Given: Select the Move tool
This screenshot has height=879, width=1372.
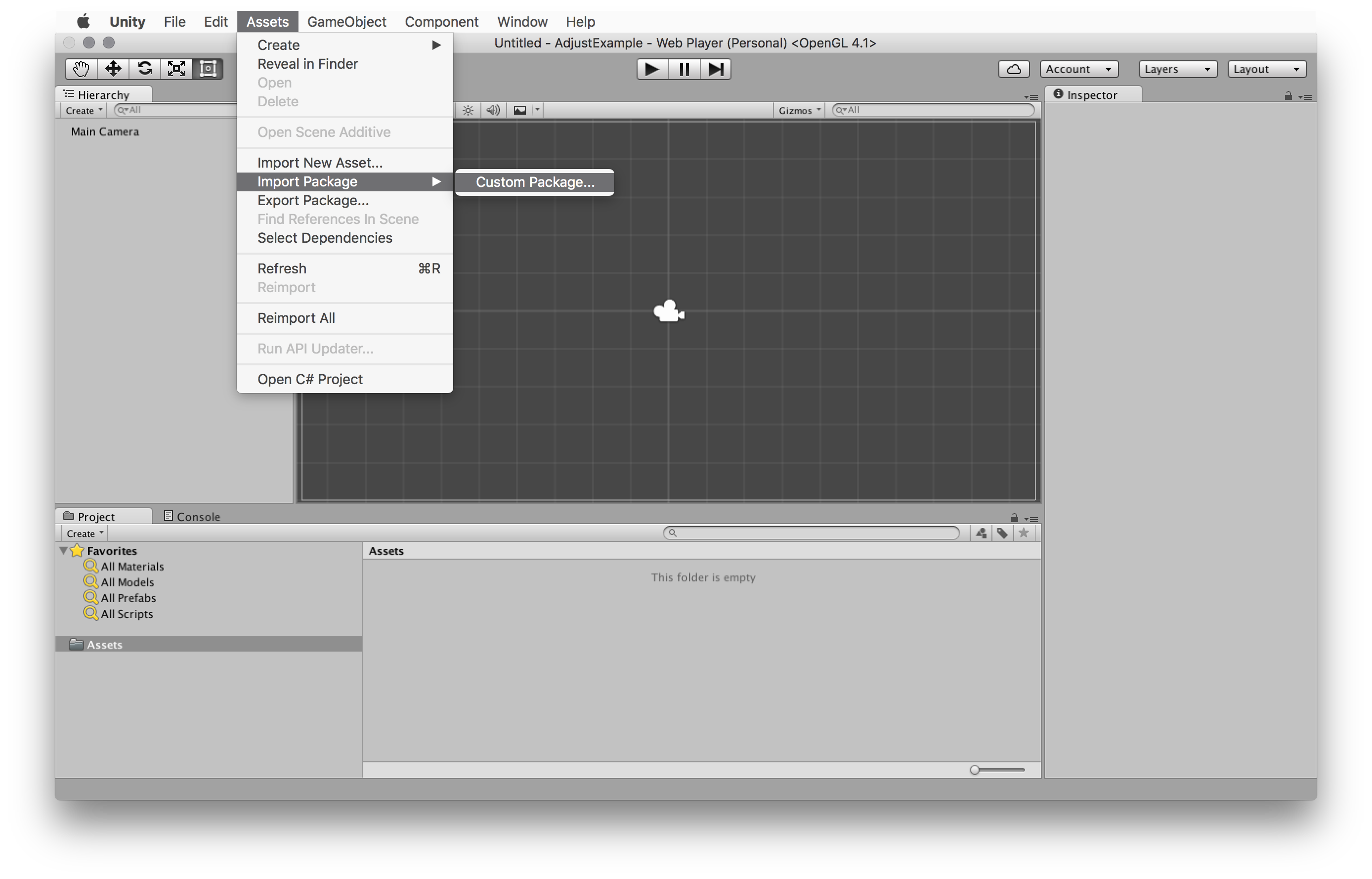Looking at the screenshot, I should pyautogui.click(x=113, y=69).
